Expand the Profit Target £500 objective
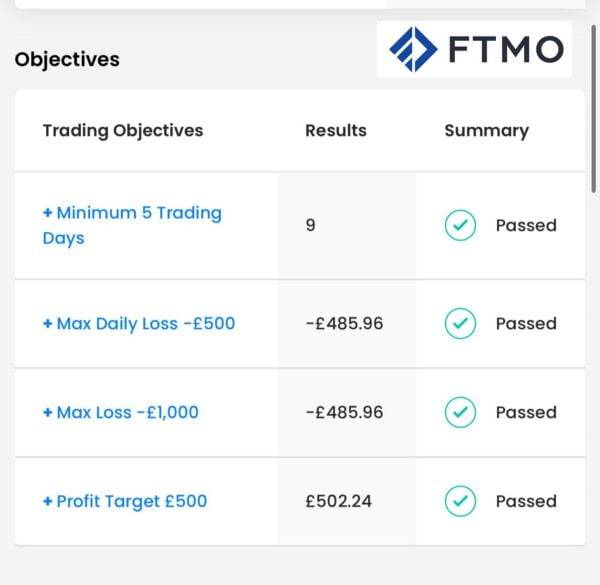The width and height of the screenshot is (600, 585). point(124,501)
